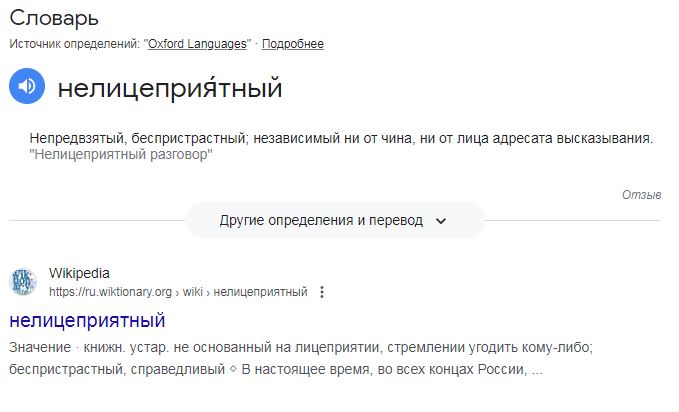
Task: Click the https://ru.wiktionary.org address text
Action: click(110, 292)
